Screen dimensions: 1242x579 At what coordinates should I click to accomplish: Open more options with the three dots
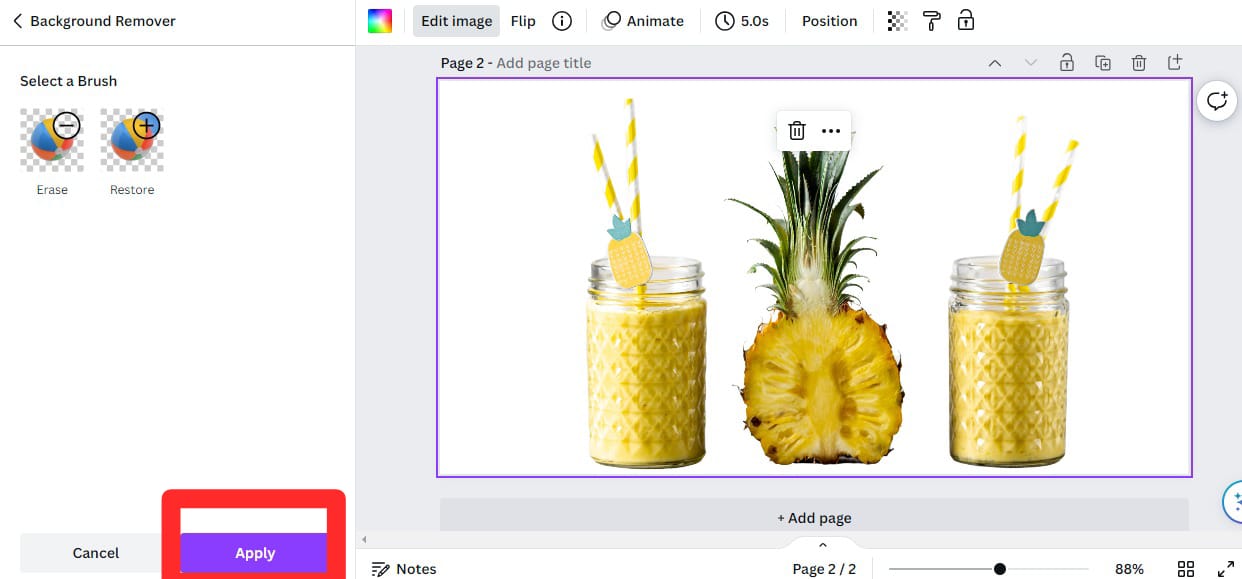[831, 130]
